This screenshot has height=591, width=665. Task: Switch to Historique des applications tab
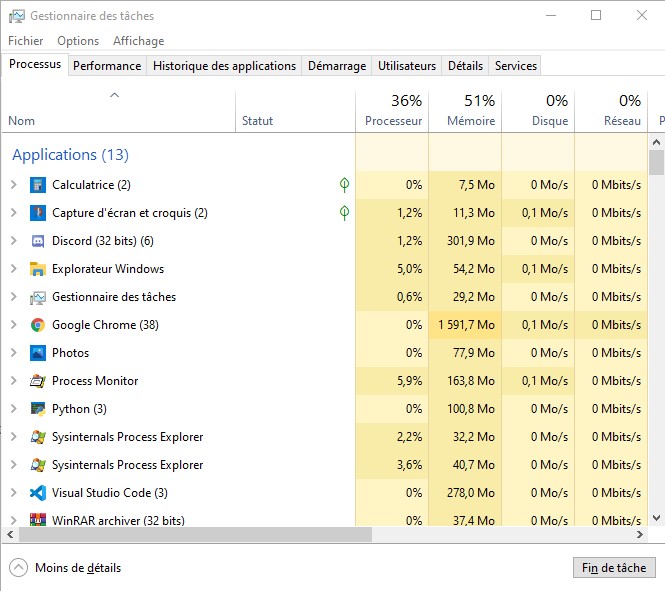coord(224,66)
